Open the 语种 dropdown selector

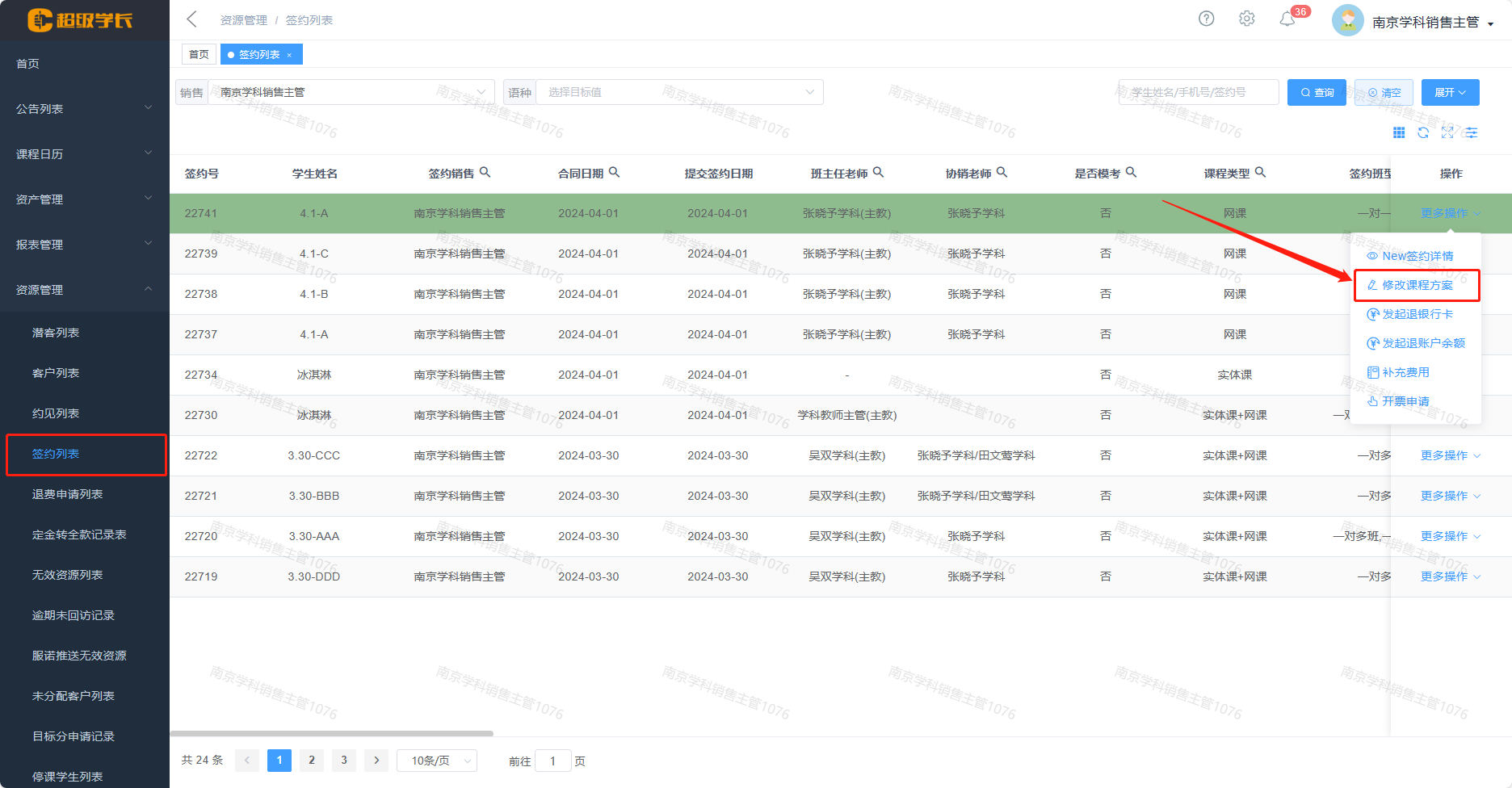coord(678,92)
